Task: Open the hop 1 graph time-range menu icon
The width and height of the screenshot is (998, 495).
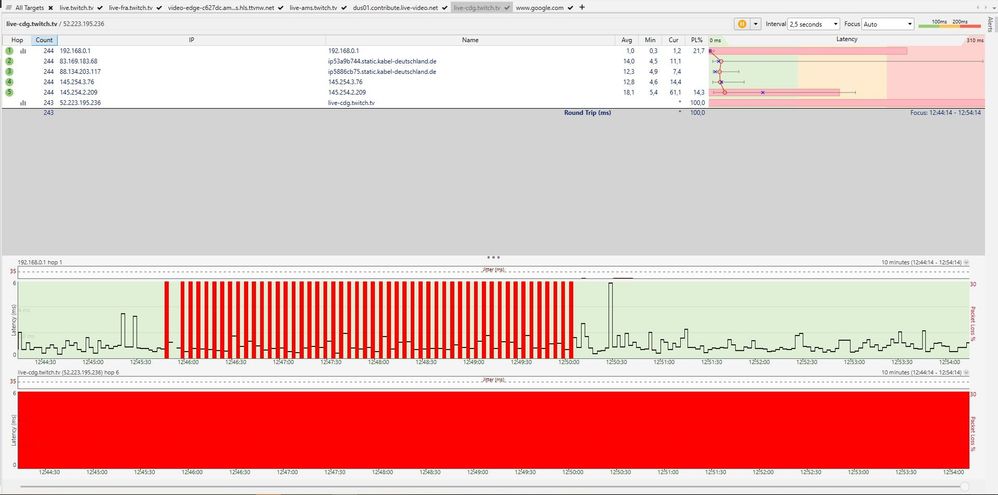Action: pyautogui.click(x=967, y=262)
